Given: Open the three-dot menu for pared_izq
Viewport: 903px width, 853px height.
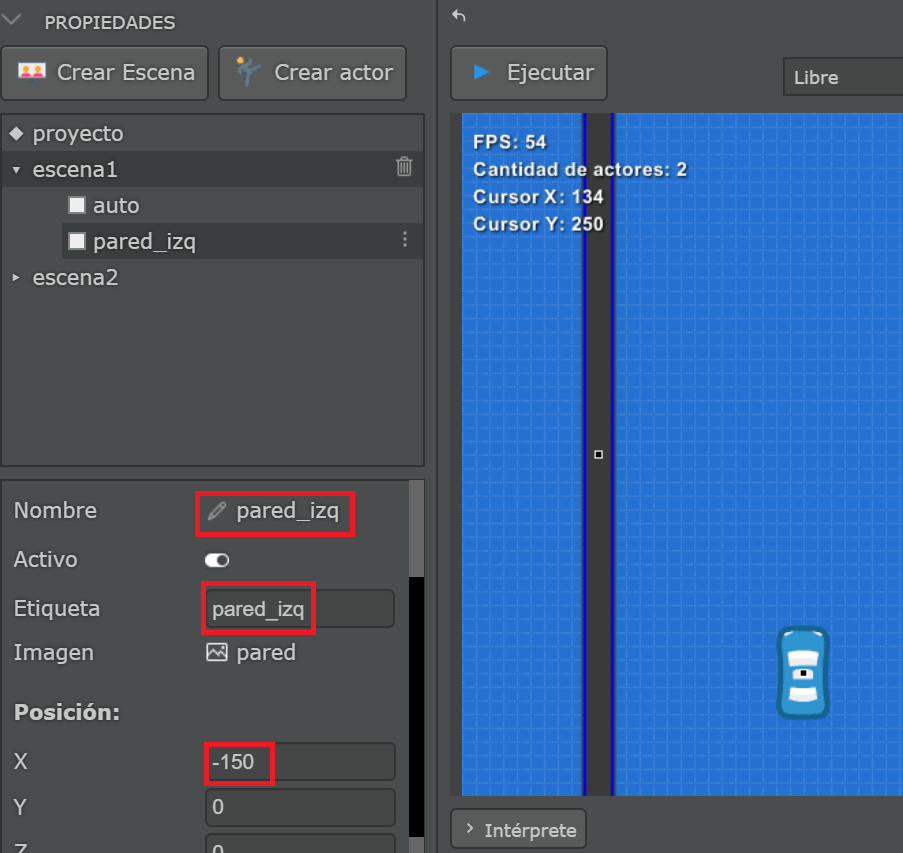Looking at the screenshot, I should [405, 240].
